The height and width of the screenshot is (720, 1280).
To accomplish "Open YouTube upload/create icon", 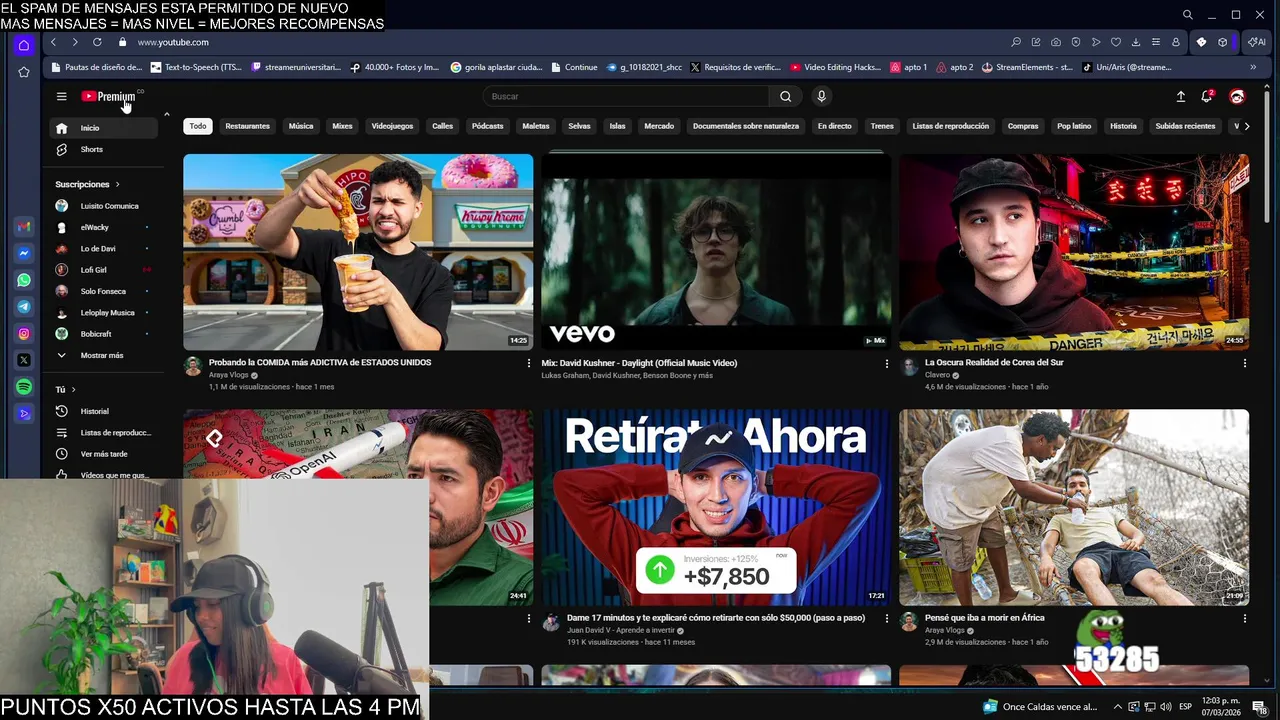I will click(1180, 96).
